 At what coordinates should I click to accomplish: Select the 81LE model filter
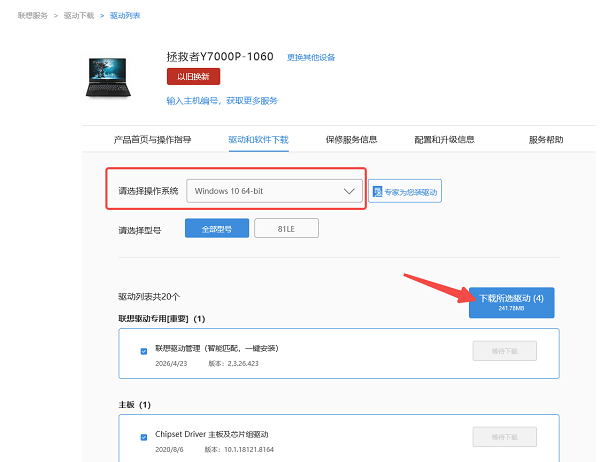point(286,229)
